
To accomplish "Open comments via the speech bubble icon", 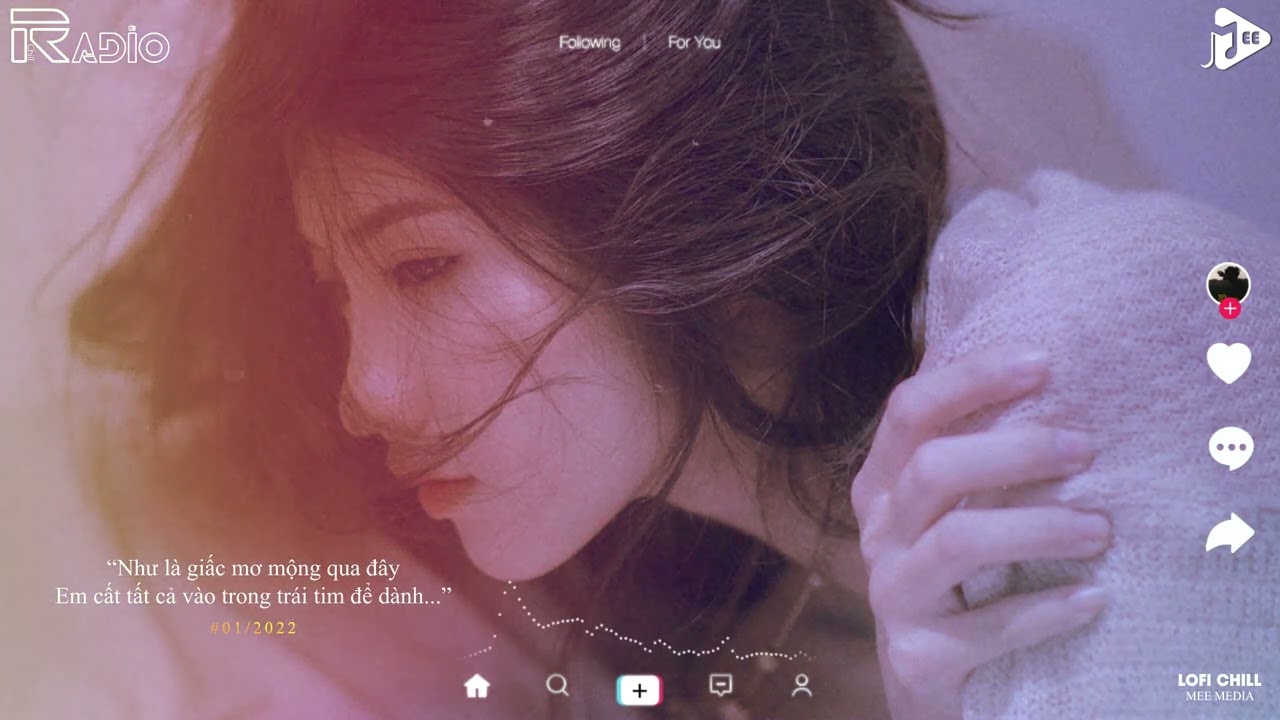I will click(1230, 447).
